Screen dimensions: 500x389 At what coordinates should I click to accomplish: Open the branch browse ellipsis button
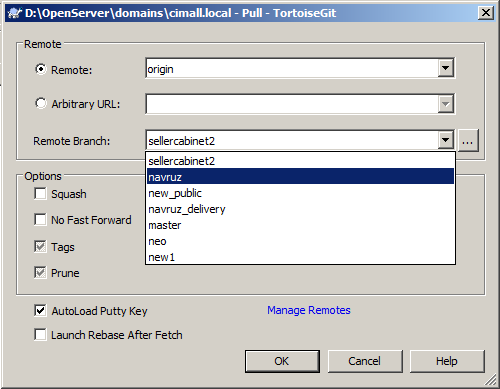point(468,141)
